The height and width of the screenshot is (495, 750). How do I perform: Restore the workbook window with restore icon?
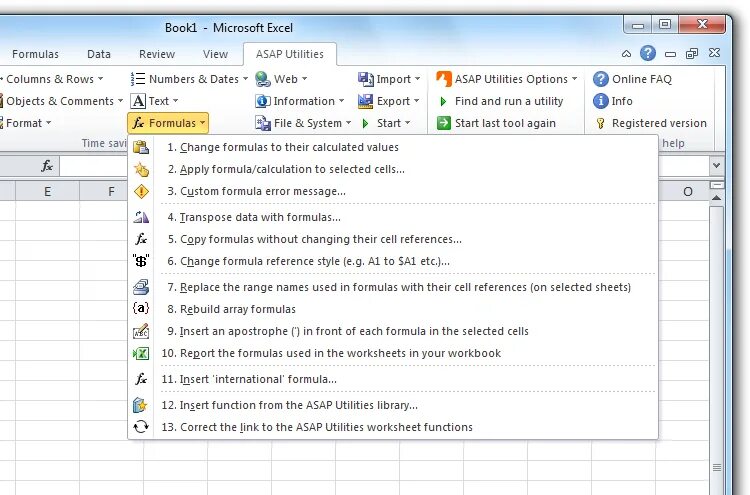pyautogui.click(x=692, y=54)
